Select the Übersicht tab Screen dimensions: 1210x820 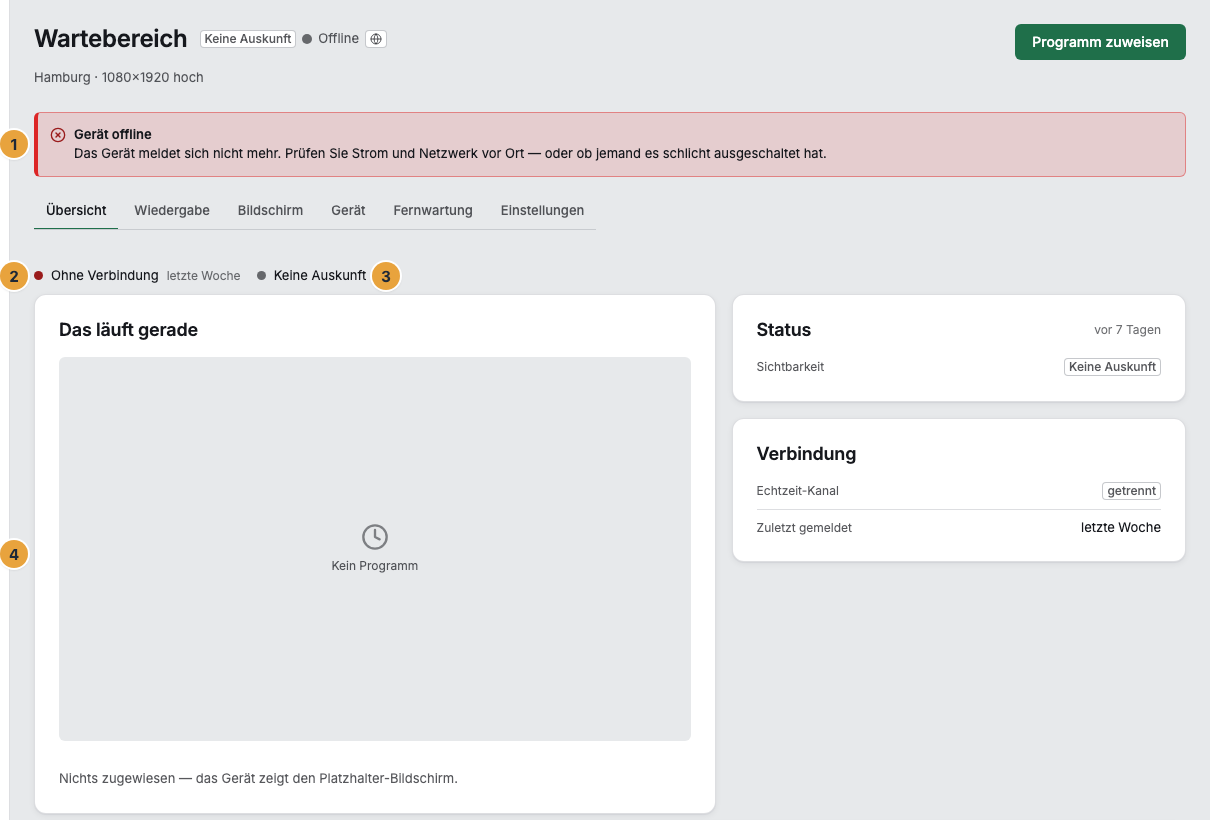(x=76, y=210)
